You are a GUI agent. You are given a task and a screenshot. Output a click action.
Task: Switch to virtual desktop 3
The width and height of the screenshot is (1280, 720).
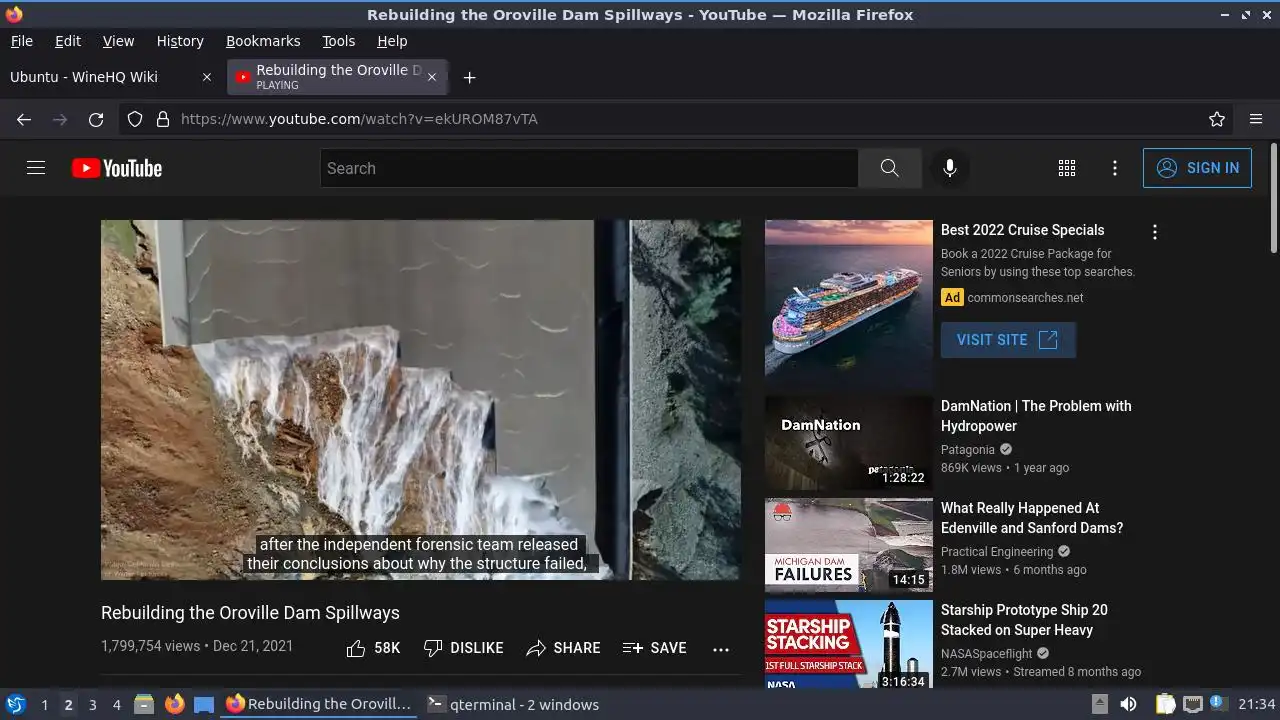tap(92, 705)
